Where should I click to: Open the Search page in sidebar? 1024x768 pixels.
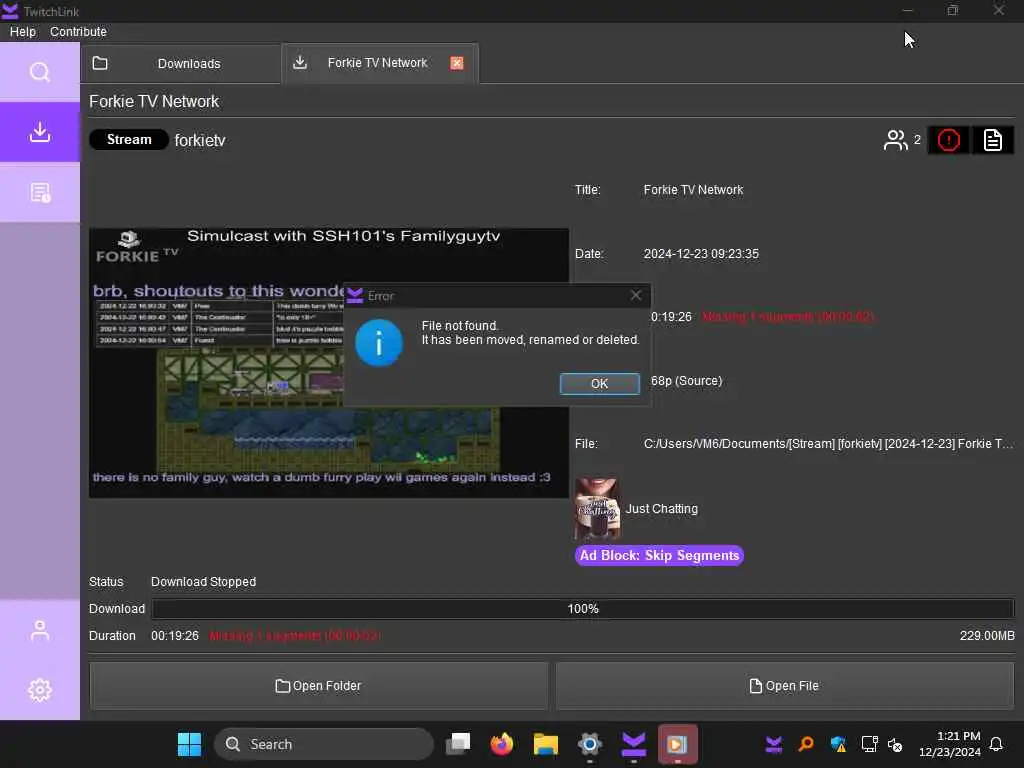point(40,72)
